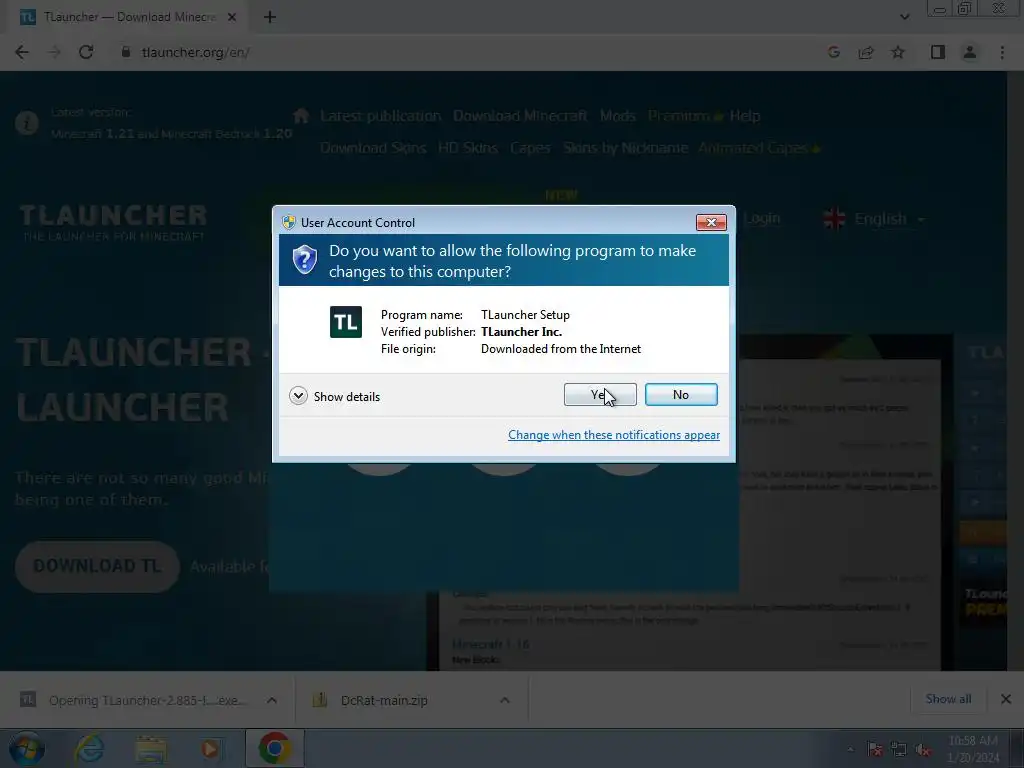Open the HD Skins link

pyautogui.click(x=468, y=148)
